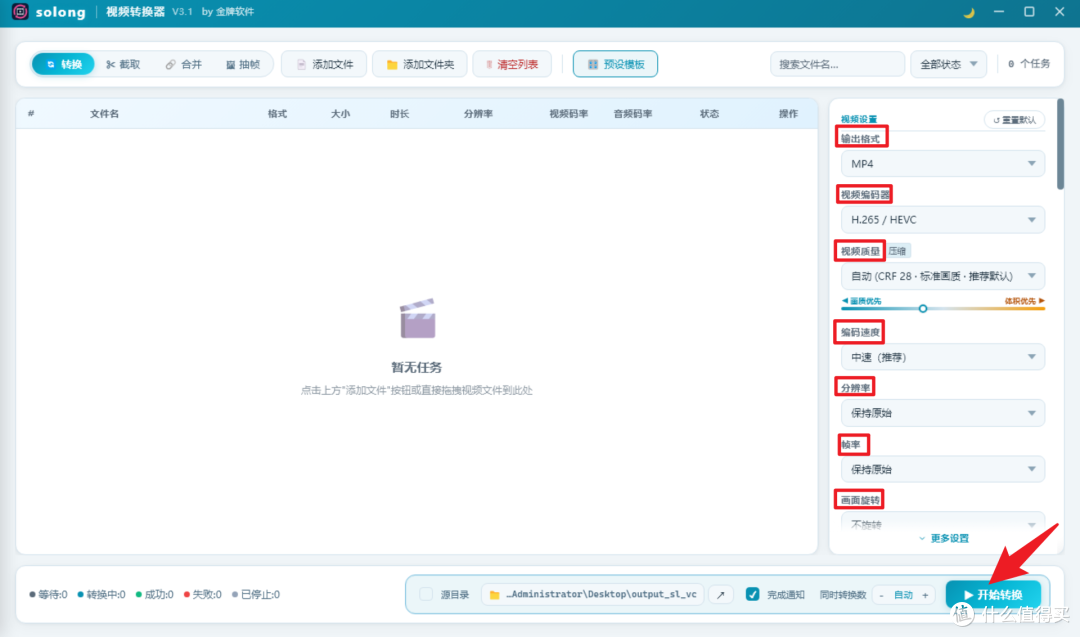Click the 格式 column header
This screenshot has width=1080, height=637.
click(278, 114)
